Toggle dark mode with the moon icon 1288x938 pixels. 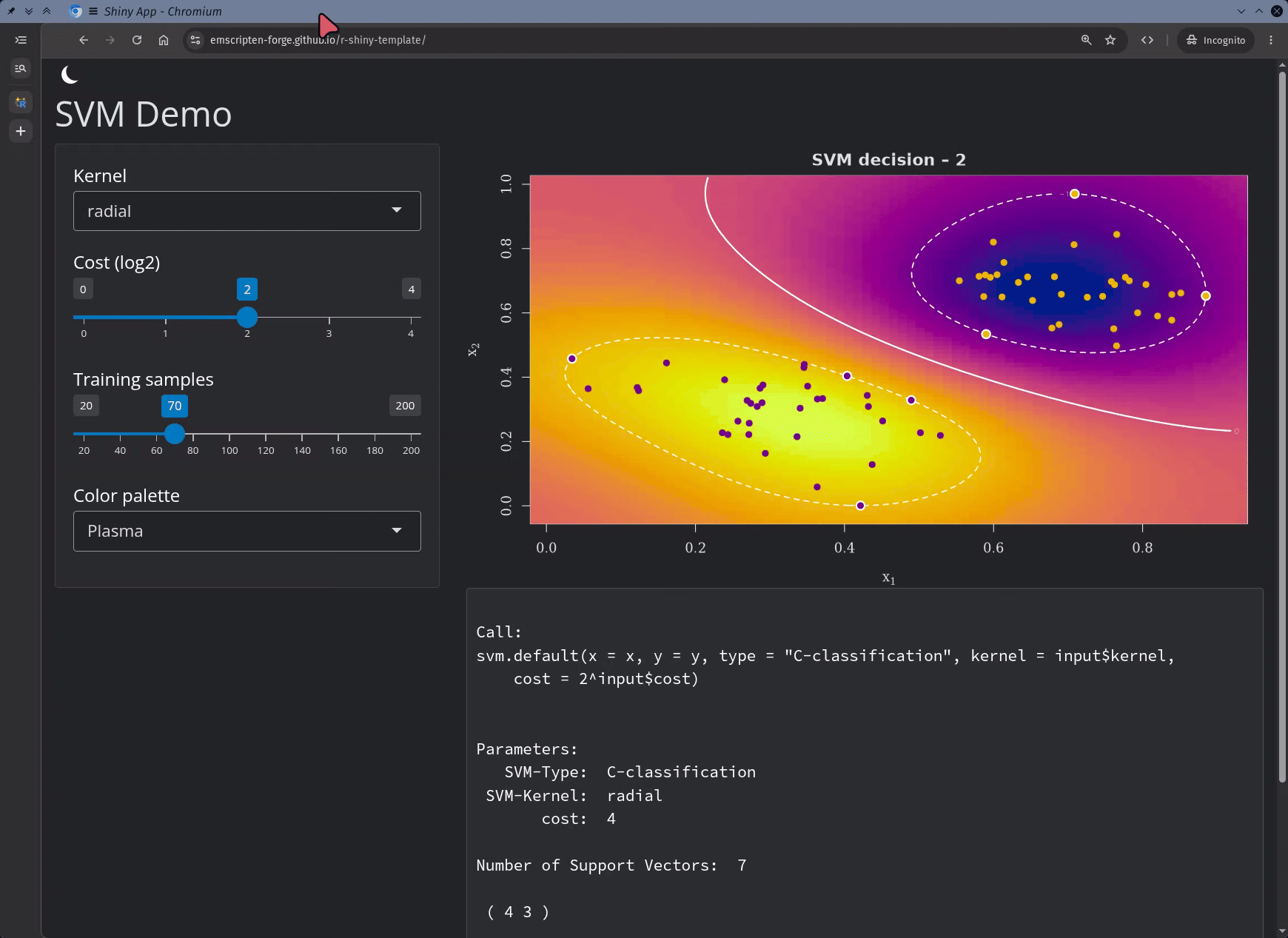[x=70, y=74]
